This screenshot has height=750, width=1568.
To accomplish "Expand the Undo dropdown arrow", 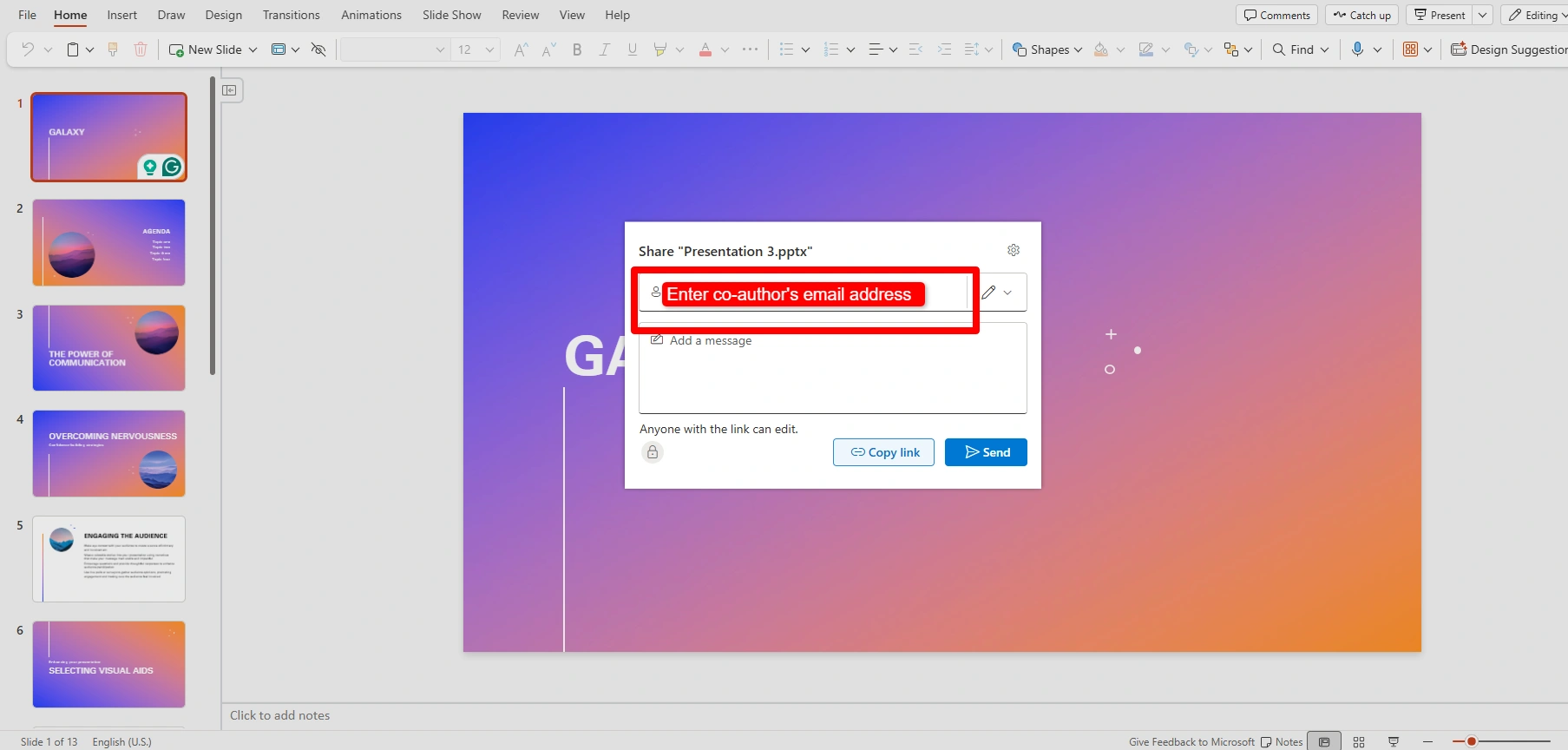I will tap(48, 49).
